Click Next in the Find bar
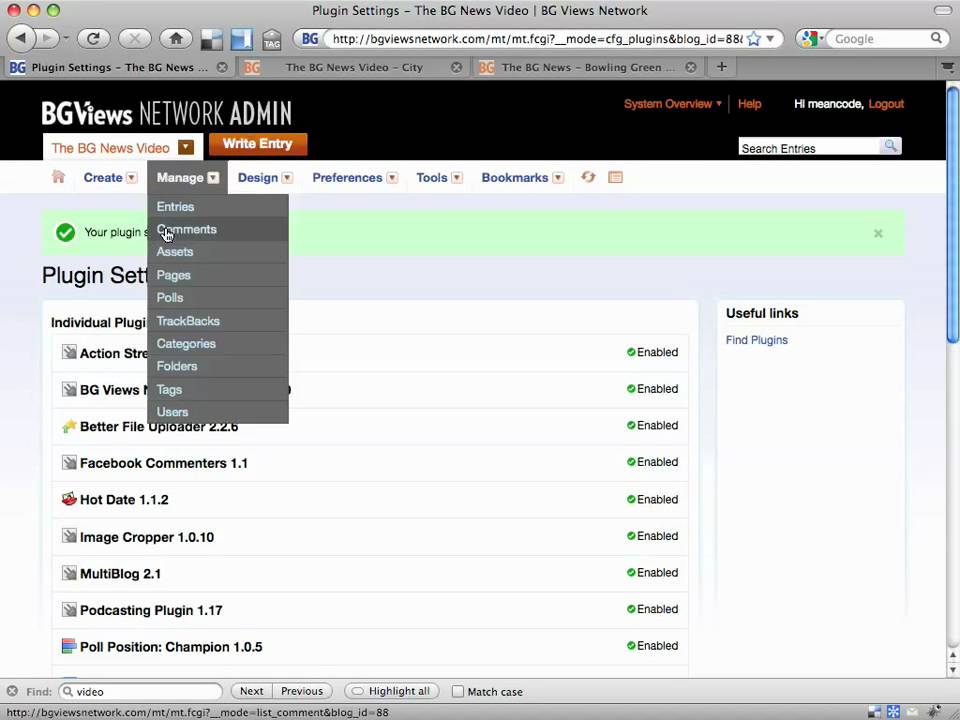This screenshot has height=720, width=960. click(x=252, y=691)
